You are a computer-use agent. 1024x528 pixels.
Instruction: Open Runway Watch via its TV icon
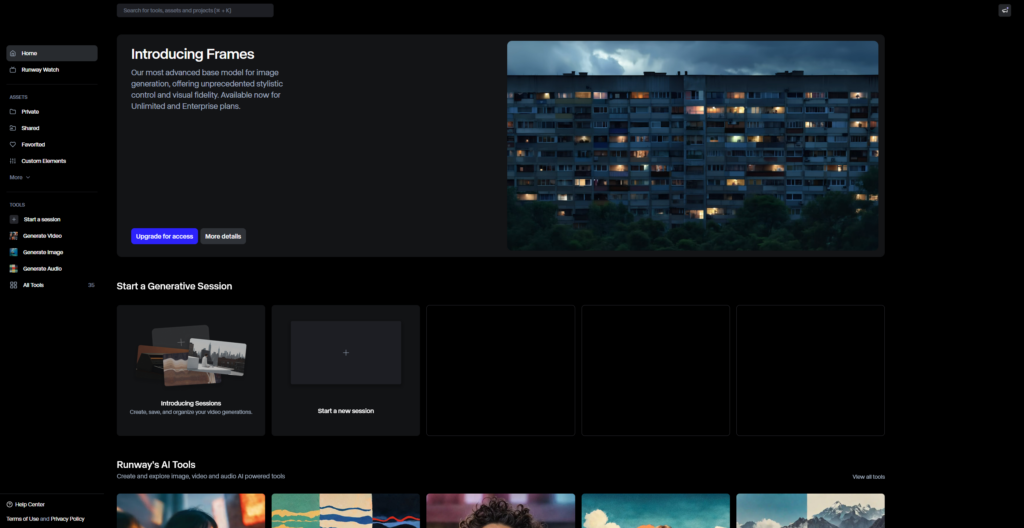[13, 70]
